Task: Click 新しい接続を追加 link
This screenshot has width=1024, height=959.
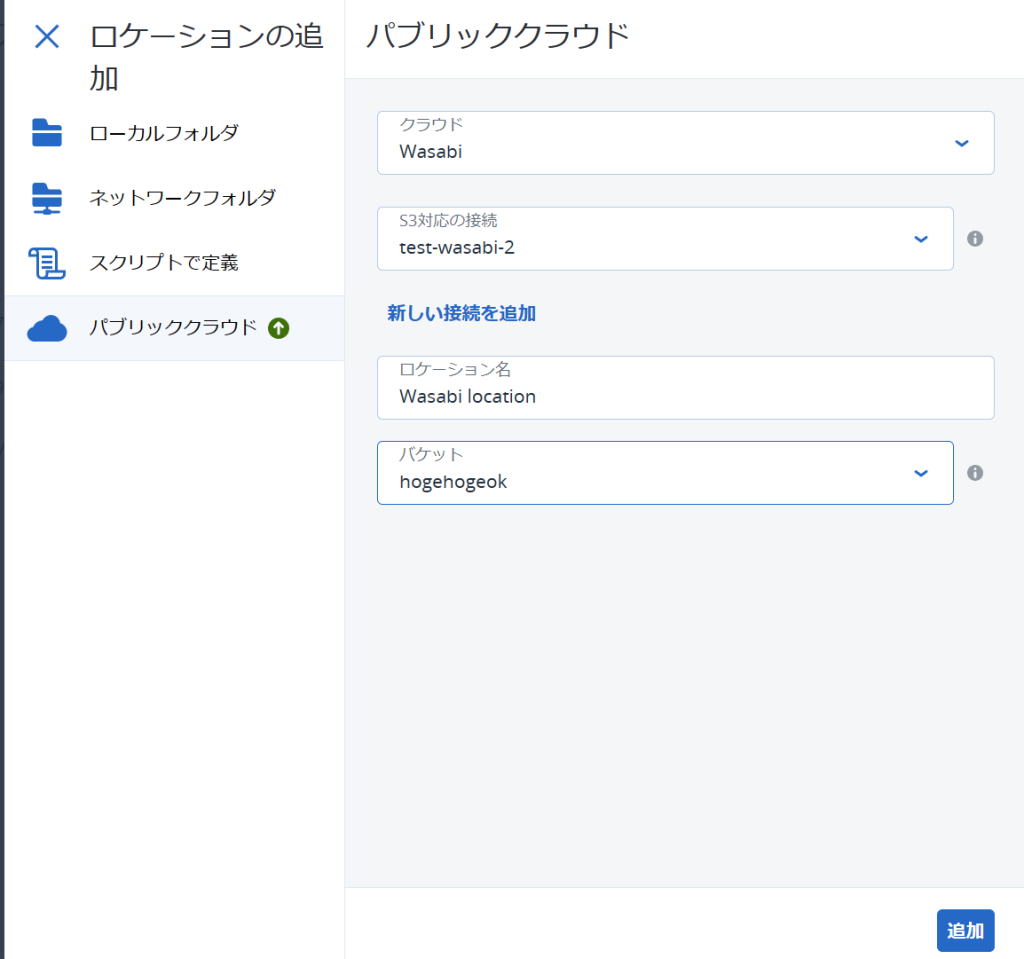Action: coord(462,313)
